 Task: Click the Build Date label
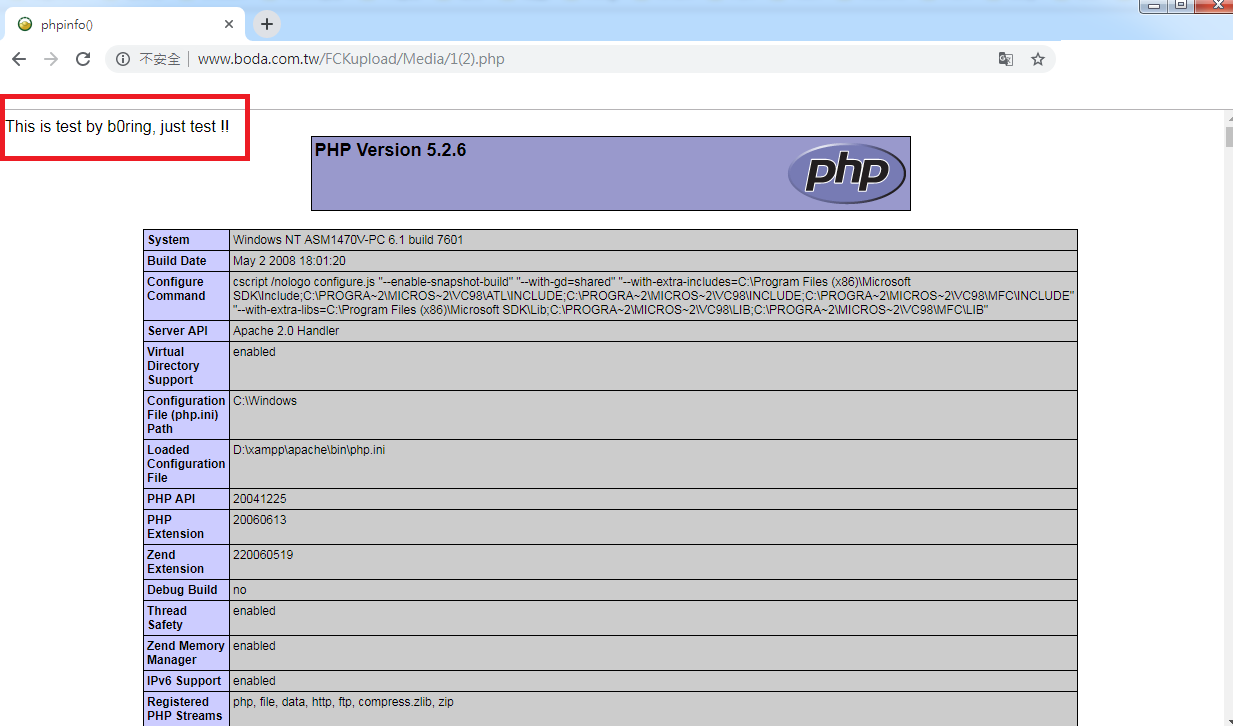coord(177,261)
